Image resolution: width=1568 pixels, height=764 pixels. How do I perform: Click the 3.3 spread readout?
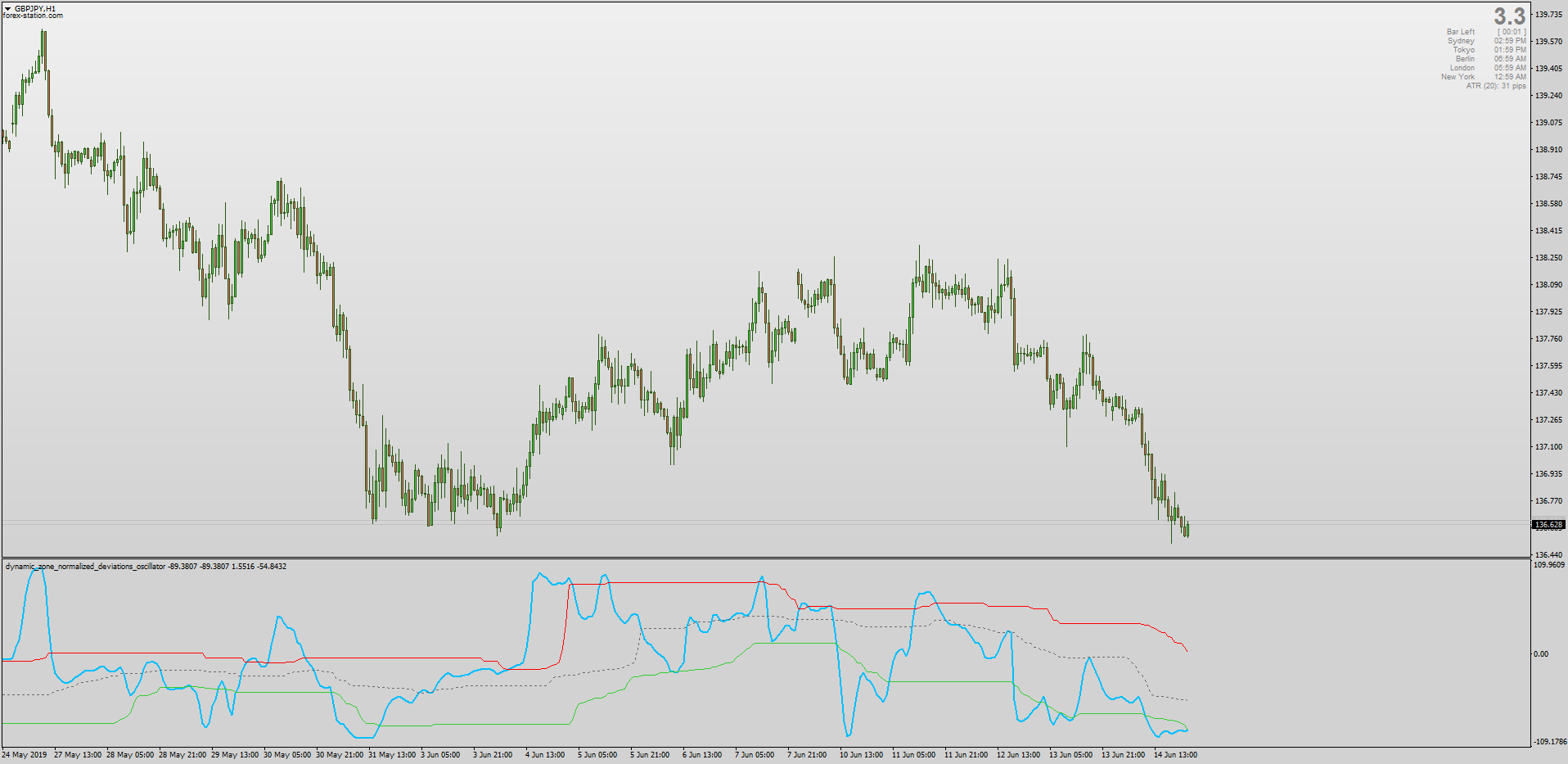tap(1510, 16)
